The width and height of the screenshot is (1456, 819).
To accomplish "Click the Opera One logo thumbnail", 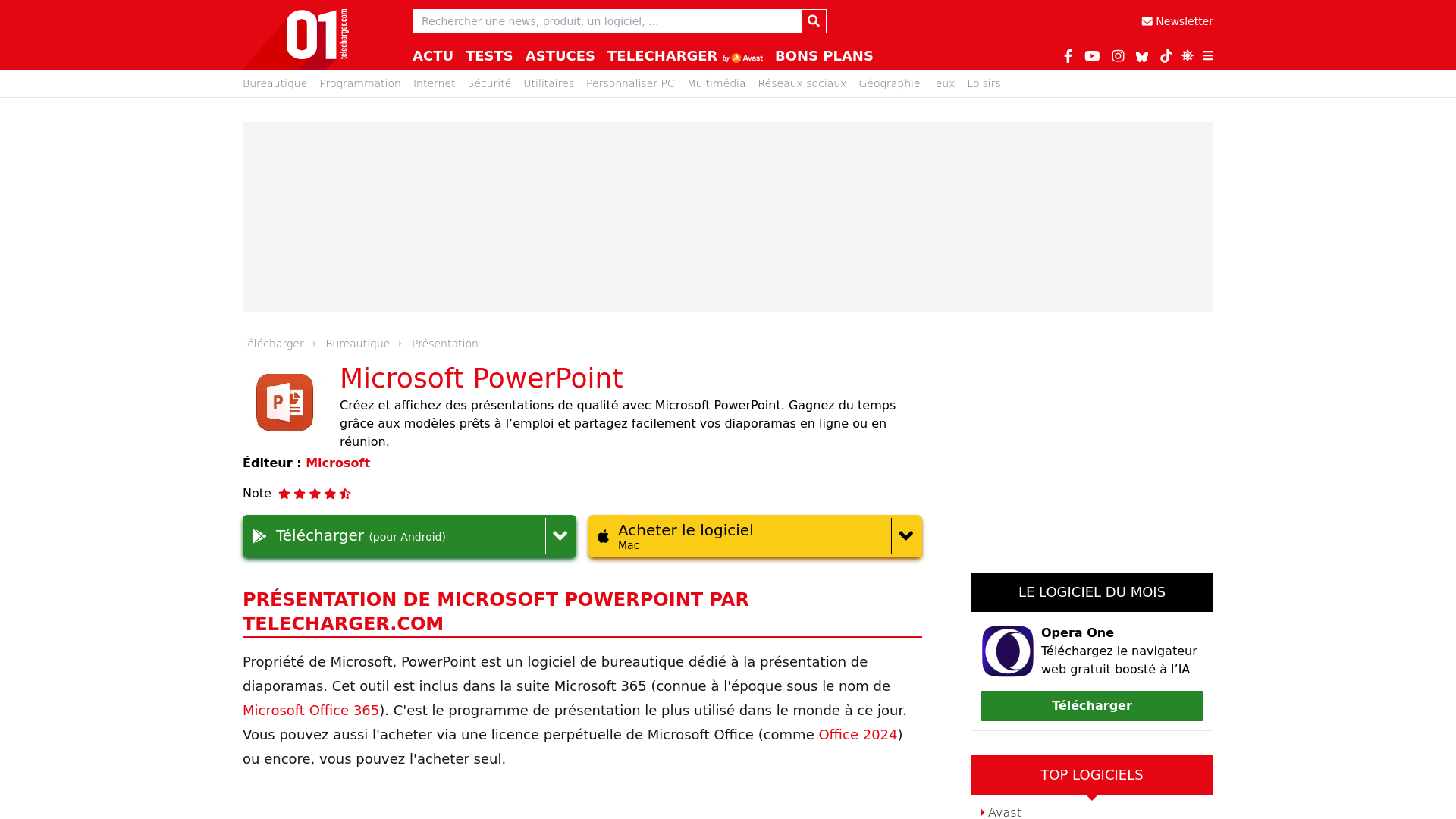I will click(1008, 651).
